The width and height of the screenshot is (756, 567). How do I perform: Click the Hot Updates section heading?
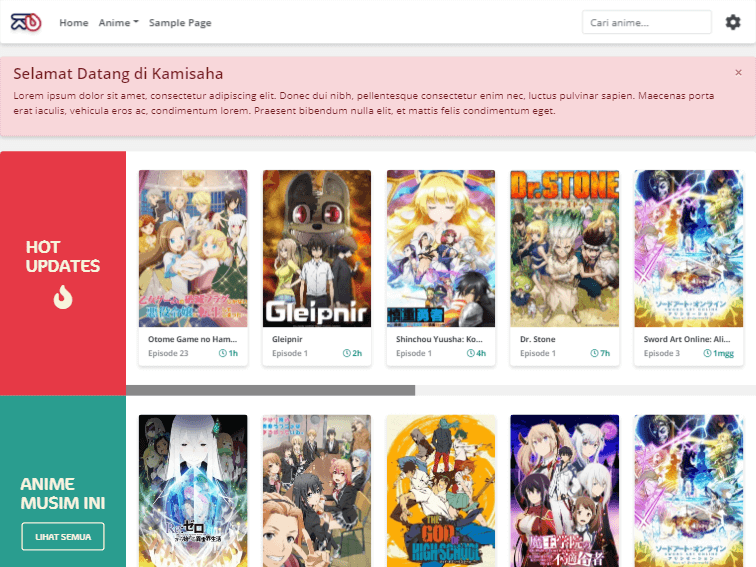coord(63,256)
